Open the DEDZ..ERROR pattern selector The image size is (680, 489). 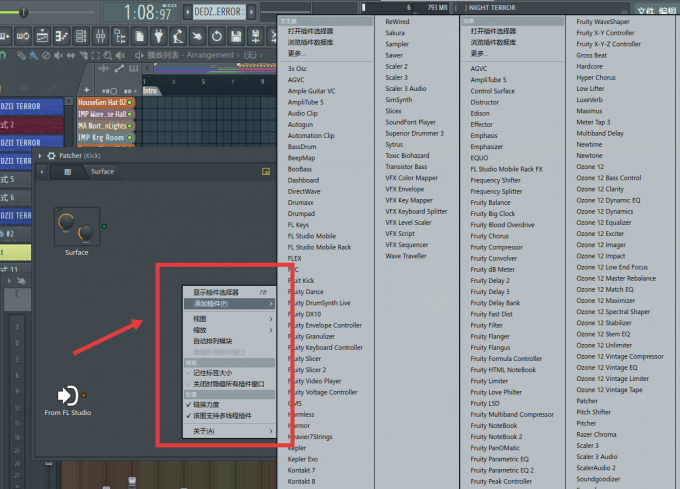tap(219, 12)
